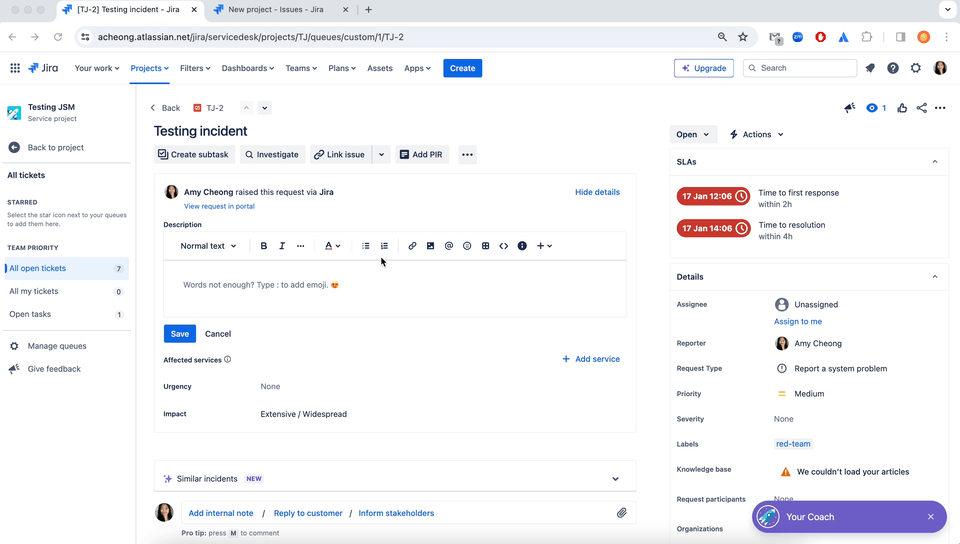Open the Normal text style dropdown

[x=208, y=246]
